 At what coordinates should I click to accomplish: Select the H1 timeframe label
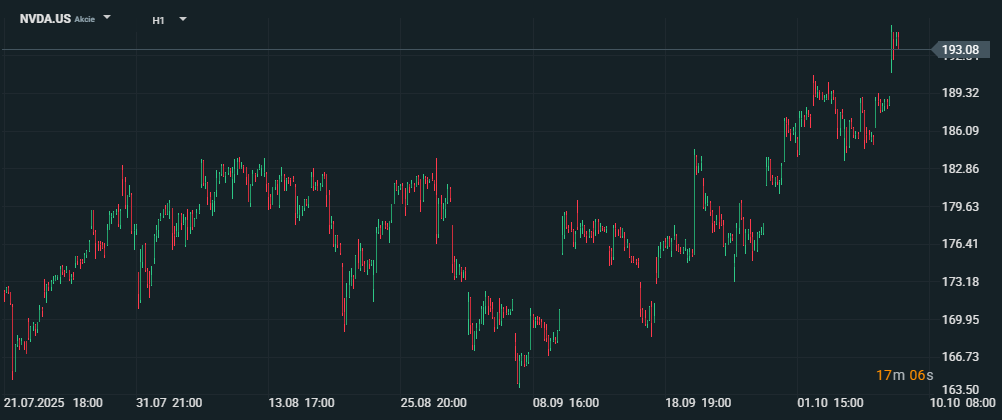pyautogui.click(x=159, y=20)
